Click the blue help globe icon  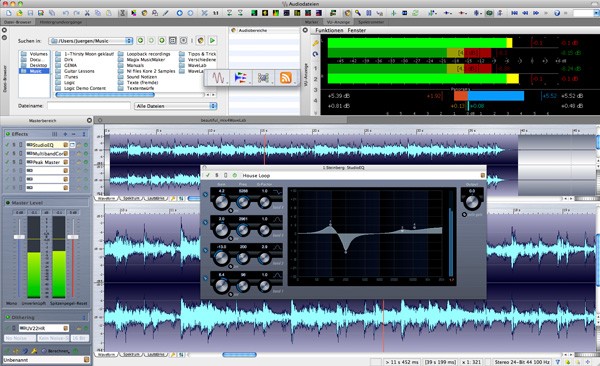(557, 13)
